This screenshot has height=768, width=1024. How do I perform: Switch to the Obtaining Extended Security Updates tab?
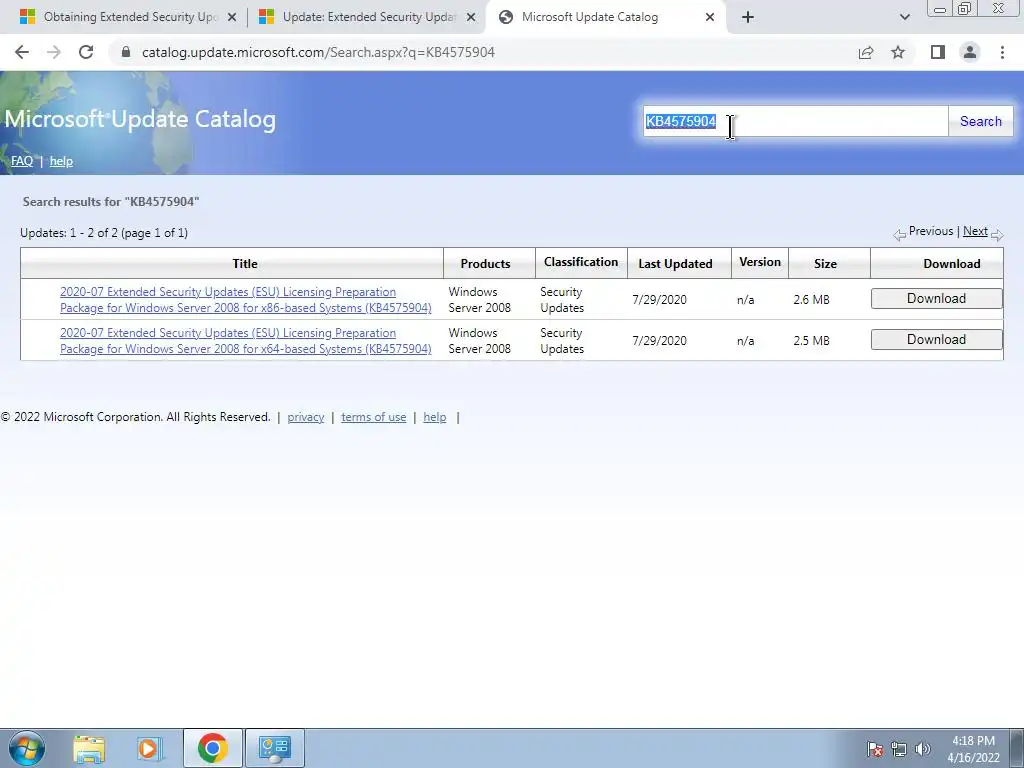coord(129,17)
